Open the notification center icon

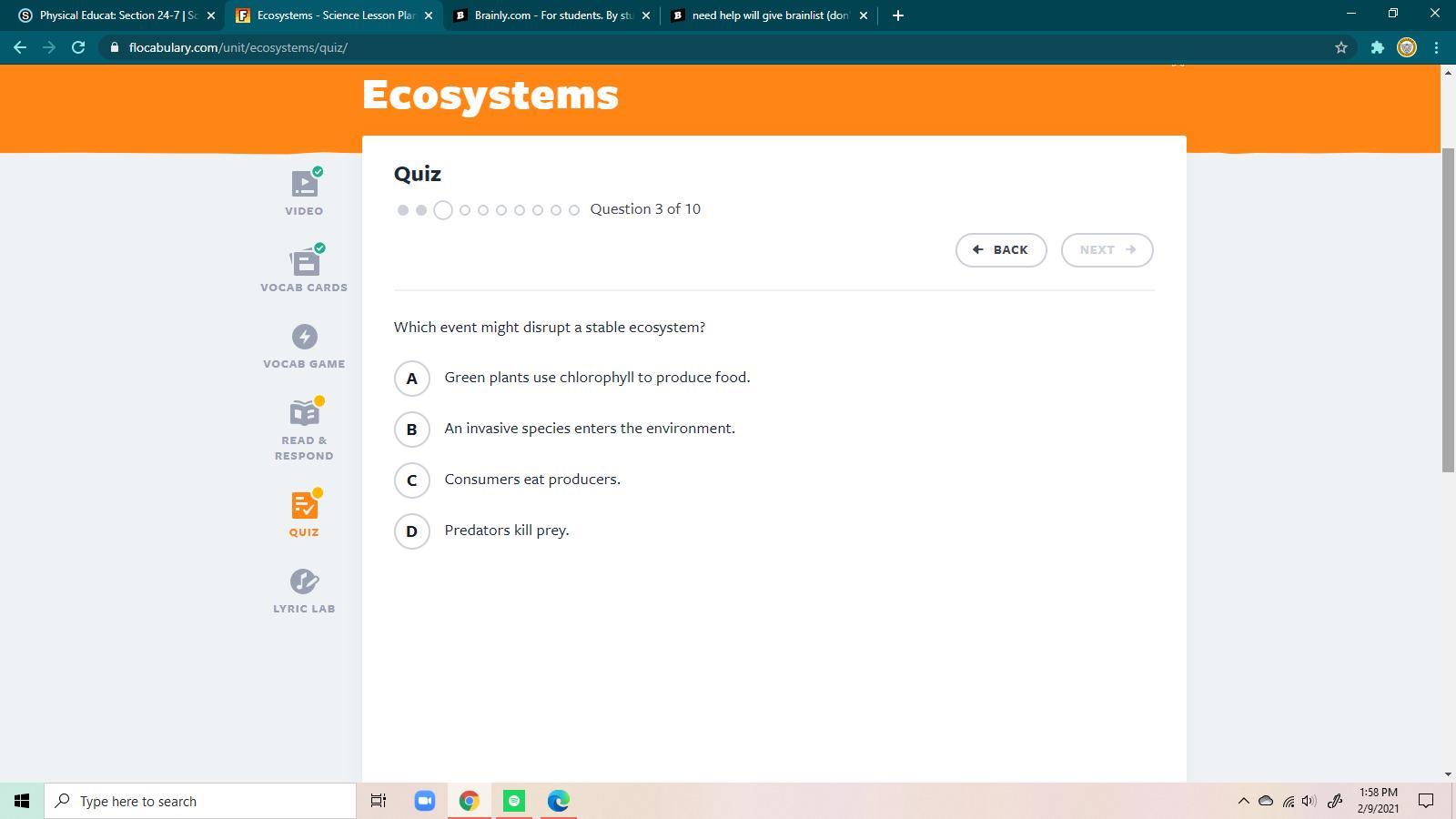coord(1426,801)
